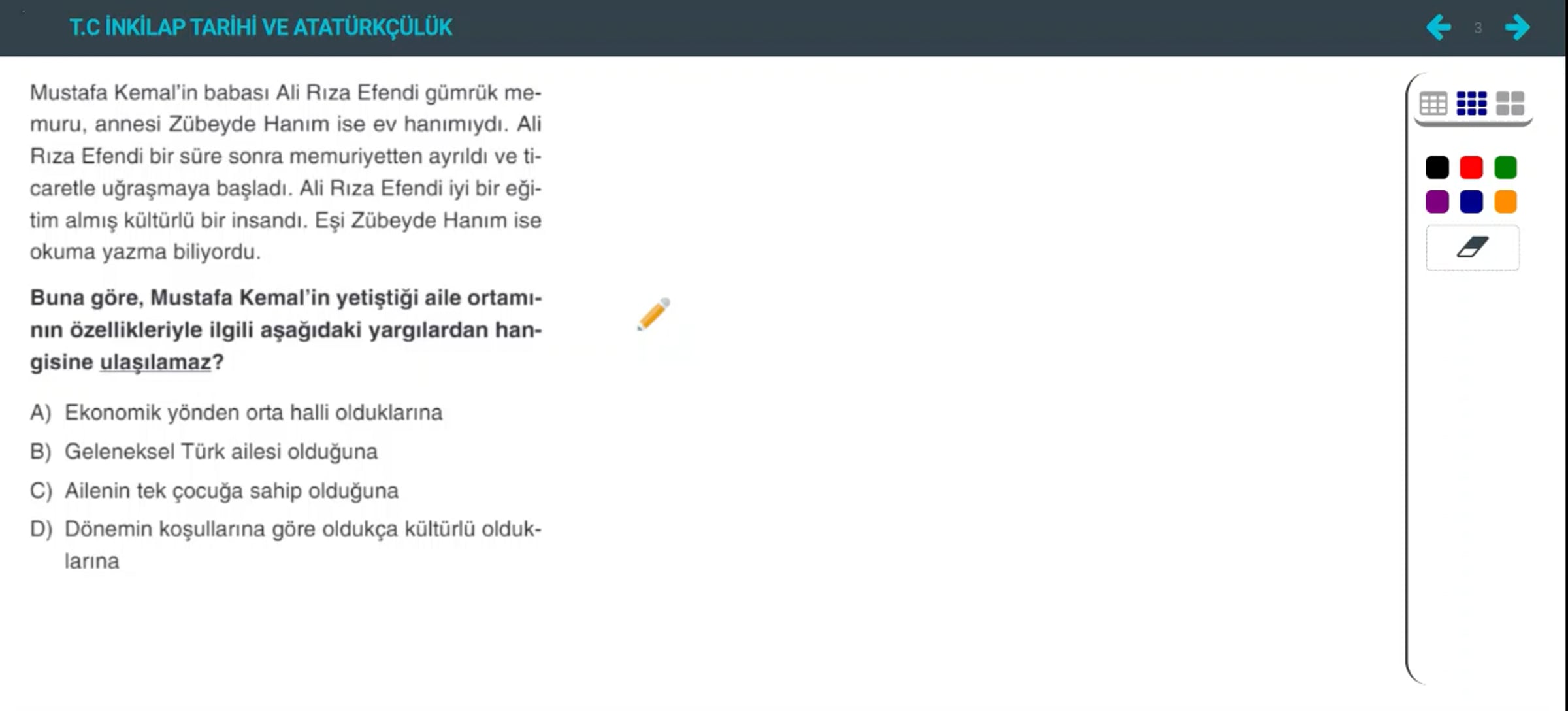Viewport: 1568px width, 711px height.
Task: Pick the dark blue pen color
Action: [1471, 202]
